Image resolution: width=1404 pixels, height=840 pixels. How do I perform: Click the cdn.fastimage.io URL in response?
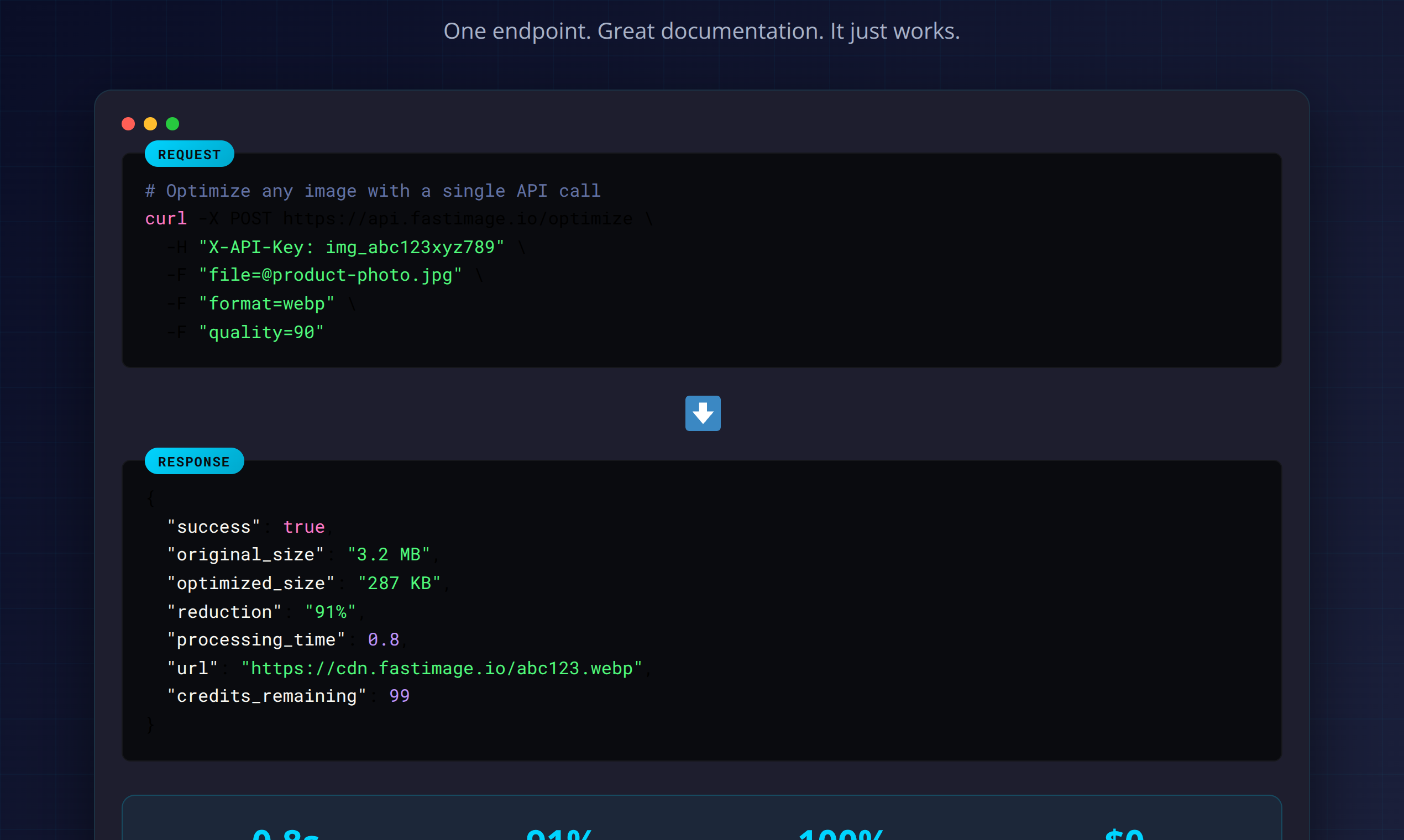442,669
